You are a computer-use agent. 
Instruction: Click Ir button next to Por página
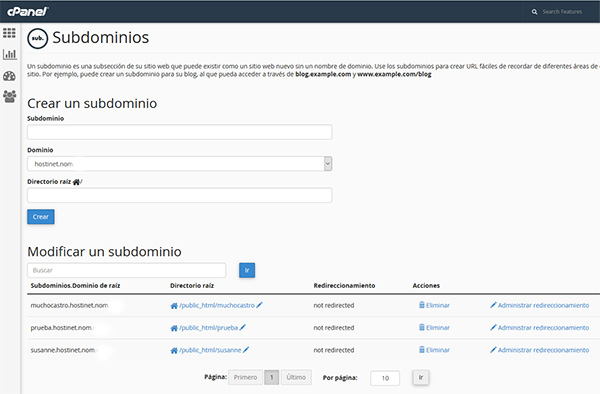pyautogui.click(x=421, y=378)
